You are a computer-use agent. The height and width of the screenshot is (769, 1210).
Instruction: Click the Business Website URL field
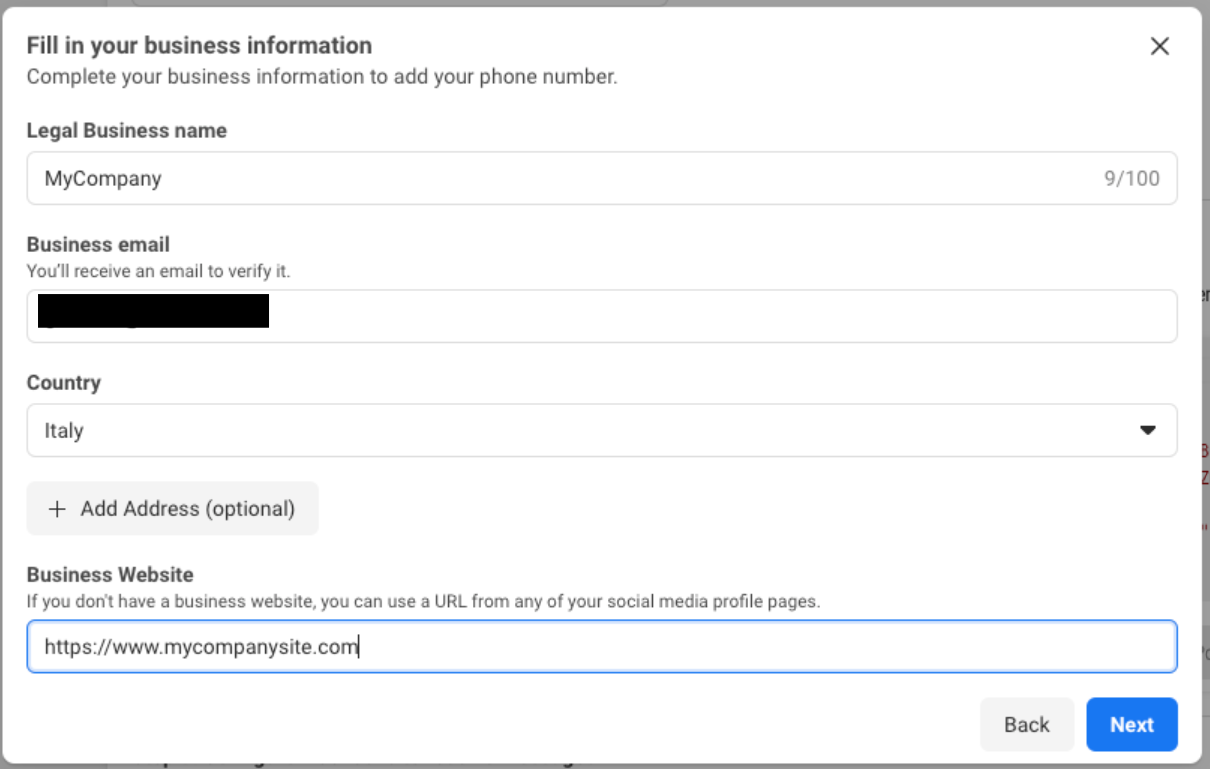(700, 647)
